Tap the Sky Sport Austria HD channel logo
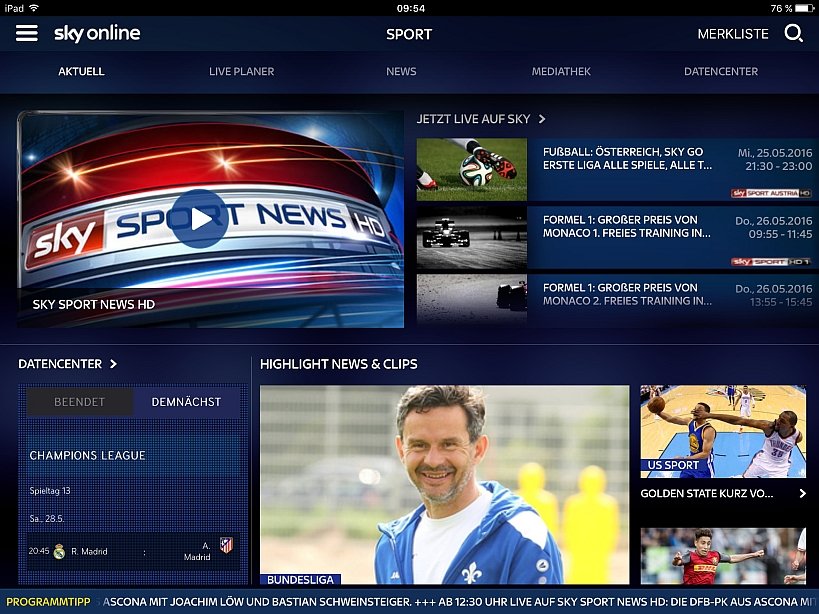The height and width of the screenshot is (614, 819). [x=771, y=193]
